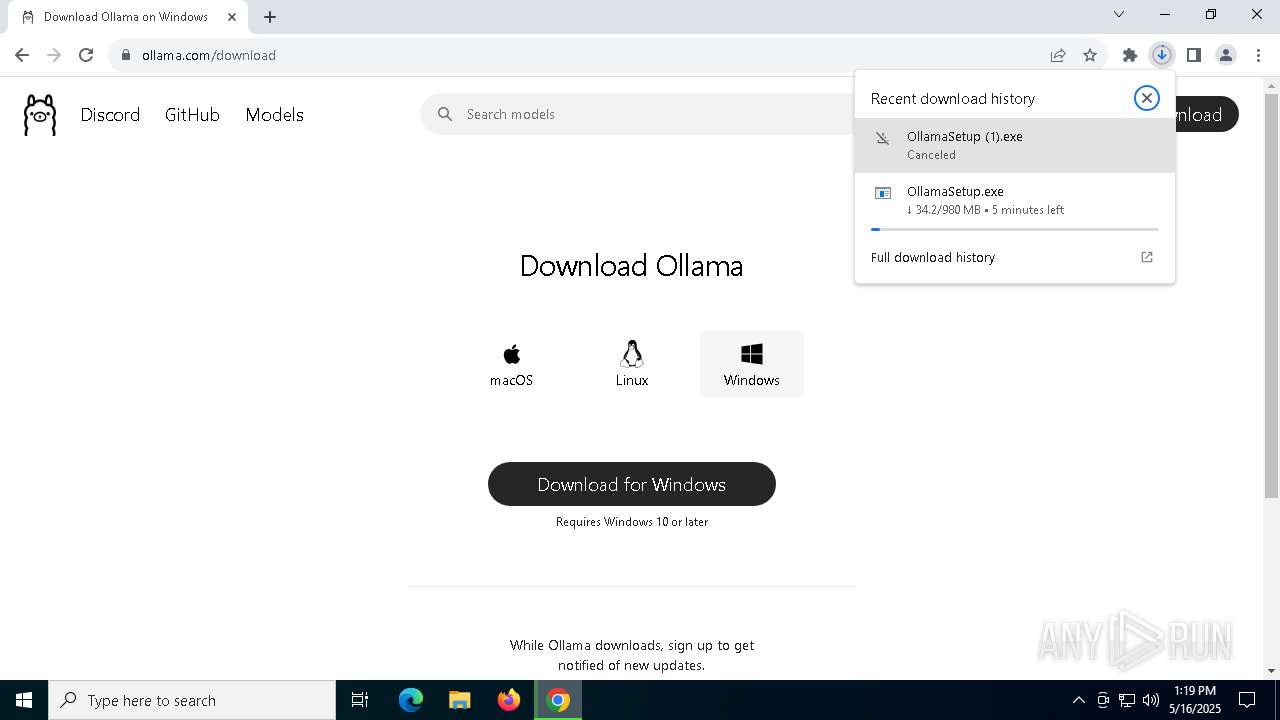Click the address bar URL

(209, 55)
